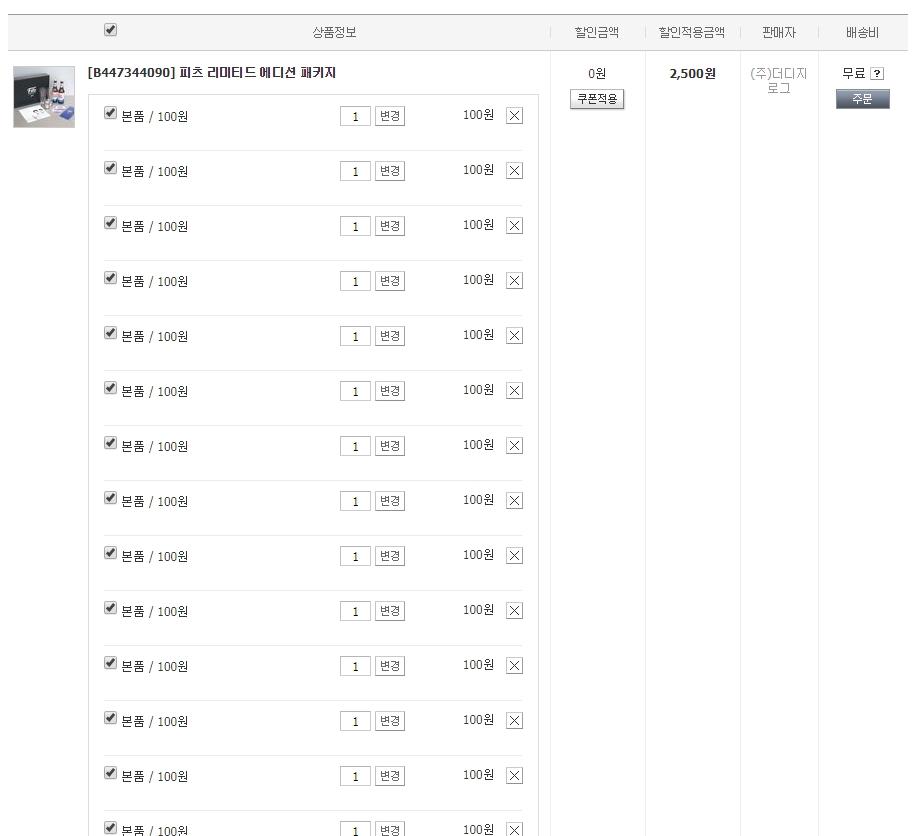Image resolution: width=913 pixels, height=836 pixels.
Task: Remove the second option row with its X icon
Action: tap(514, 171)
